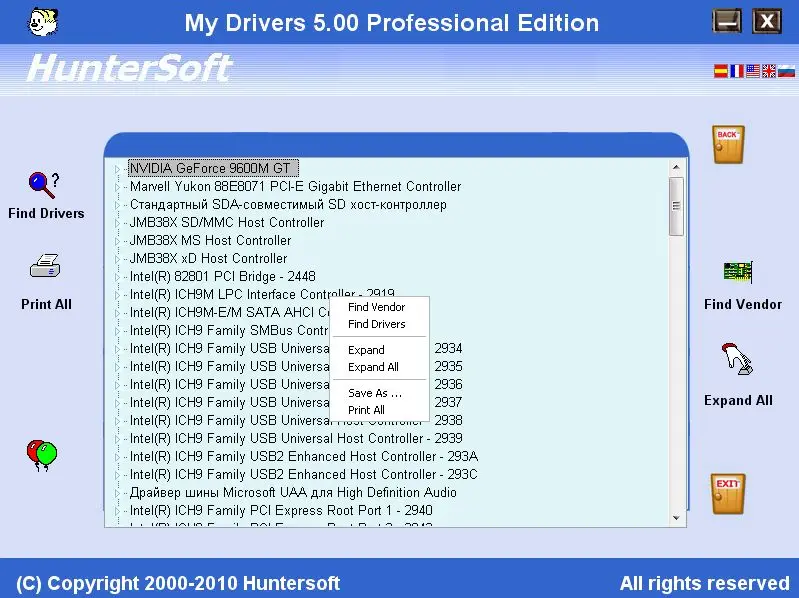Click the scroll up arrow of device list

click(x=676, y=167)
